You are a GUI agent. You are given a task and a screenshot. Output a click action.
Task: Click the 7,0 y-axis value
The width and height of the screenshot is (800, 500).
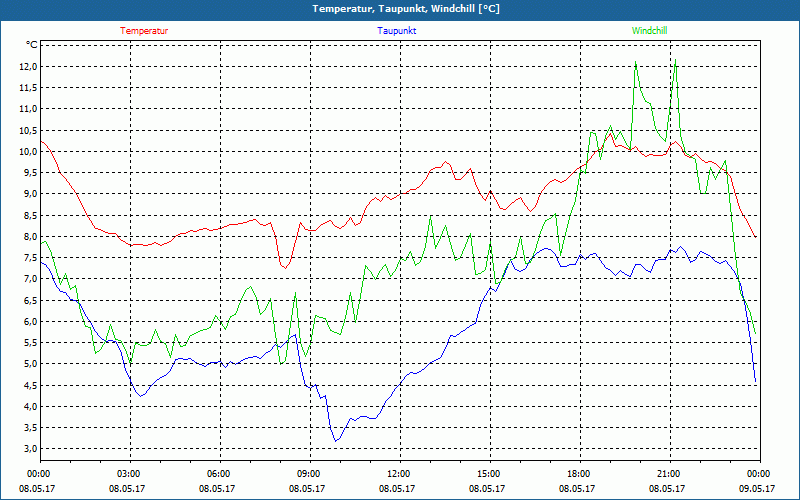31,279
